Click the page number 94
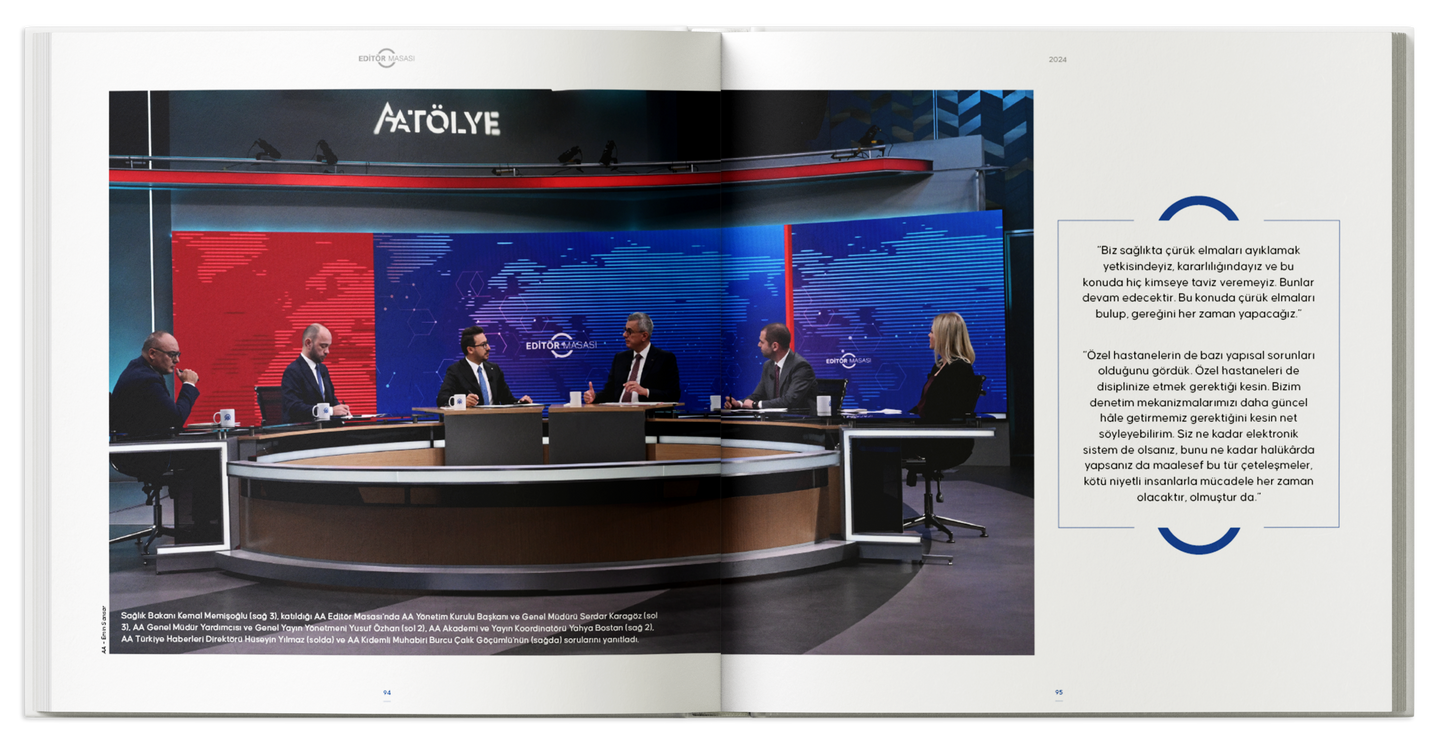Viewport: 1445px width, 748px height. tap(387, 692)
